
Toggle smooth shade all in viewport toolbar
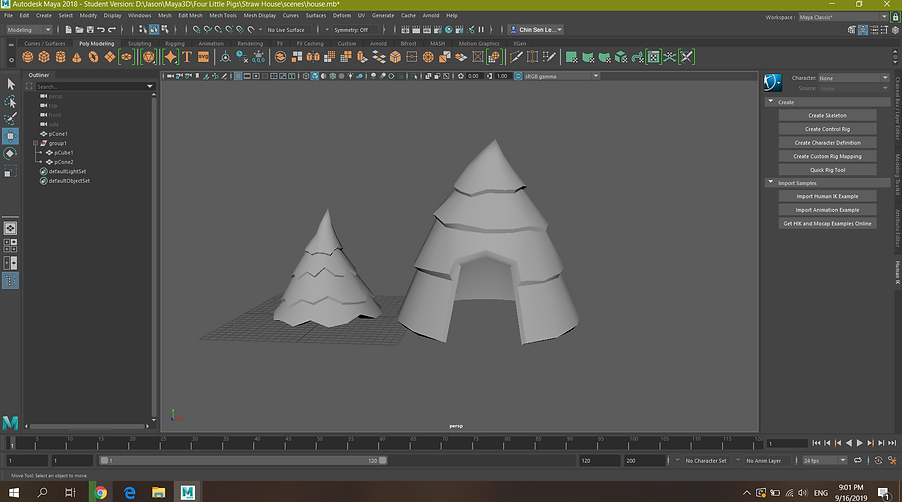point(315,76)
